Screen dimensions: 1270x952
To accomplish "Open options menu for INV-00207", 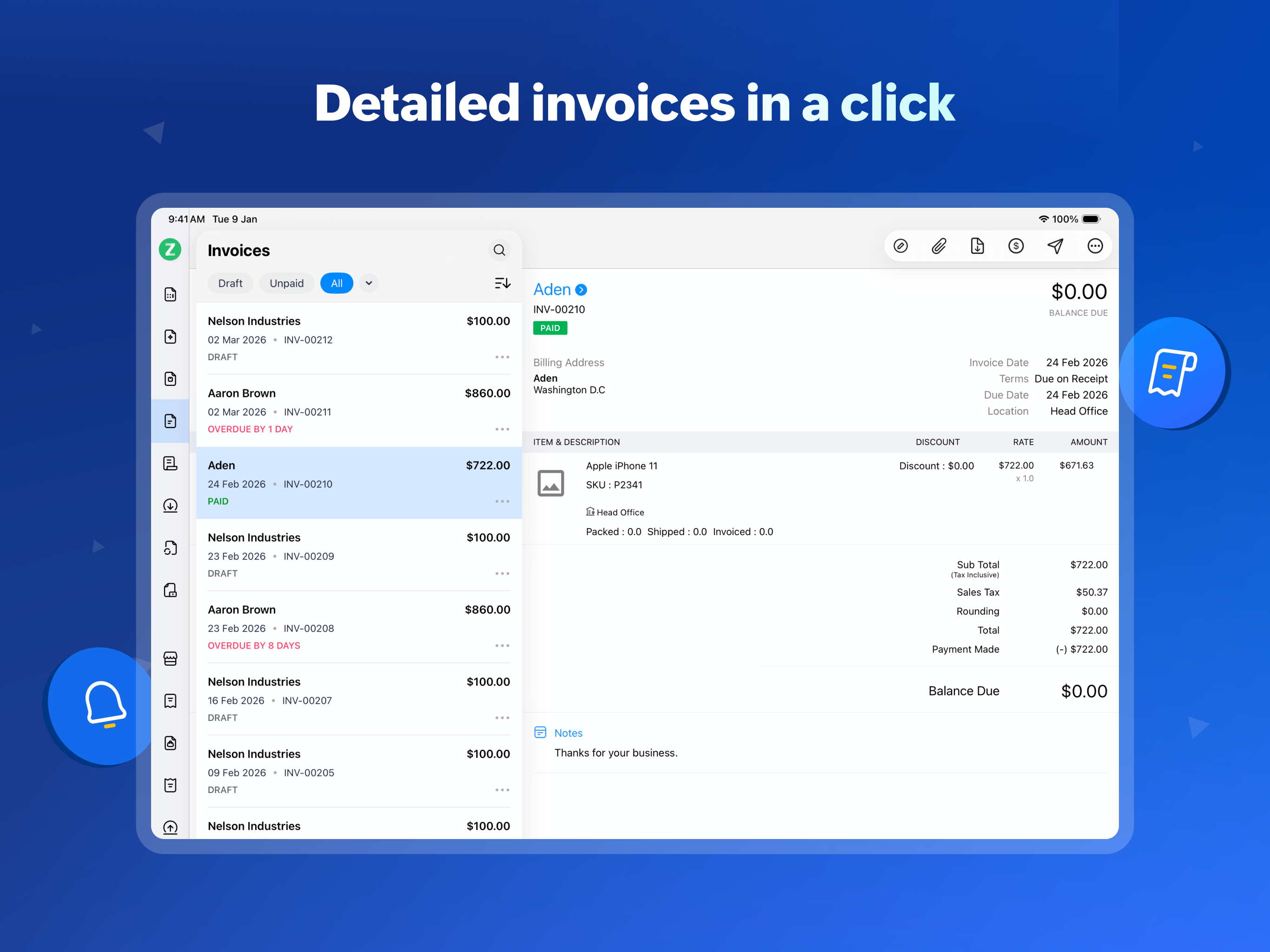I will 503,718.
